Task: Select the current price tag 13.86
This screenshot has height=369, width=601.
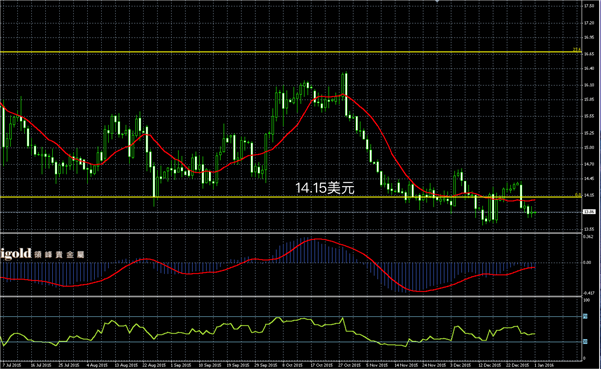Action: pyautogui.click(x=589, y=212)
